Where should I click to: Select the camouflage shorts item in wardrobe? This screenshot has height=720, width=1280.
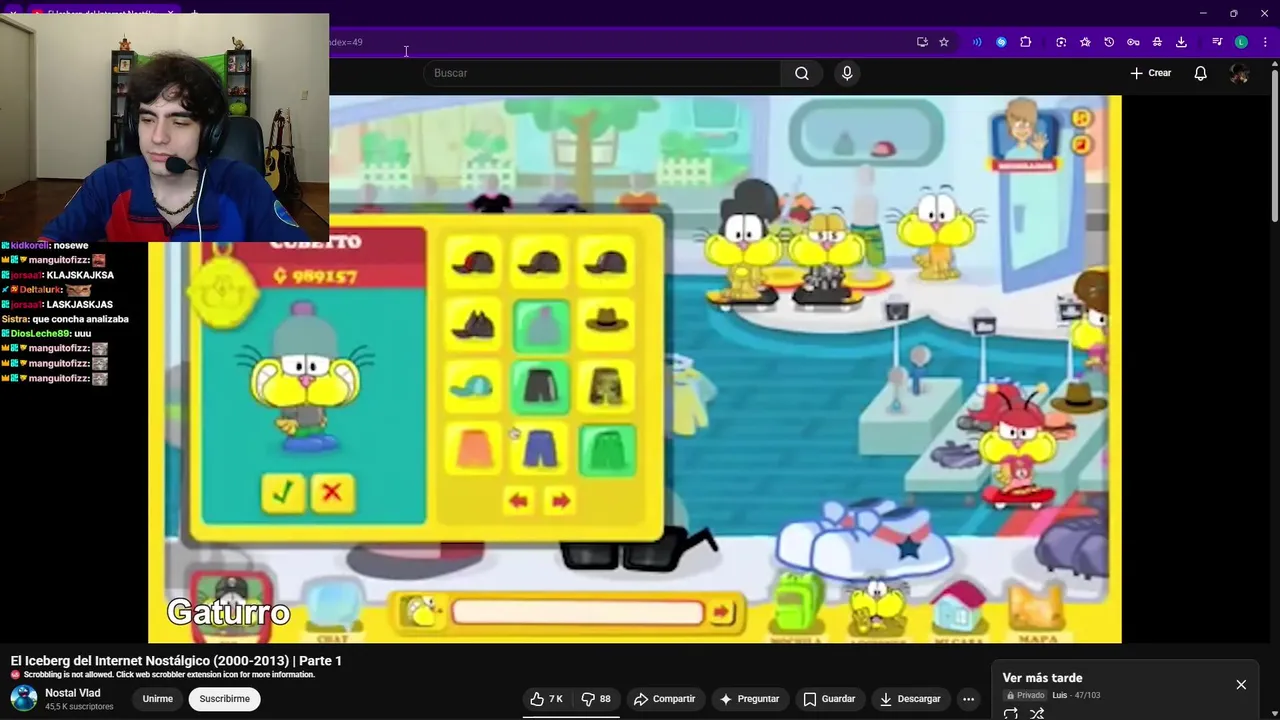click(x=606, y=386)
